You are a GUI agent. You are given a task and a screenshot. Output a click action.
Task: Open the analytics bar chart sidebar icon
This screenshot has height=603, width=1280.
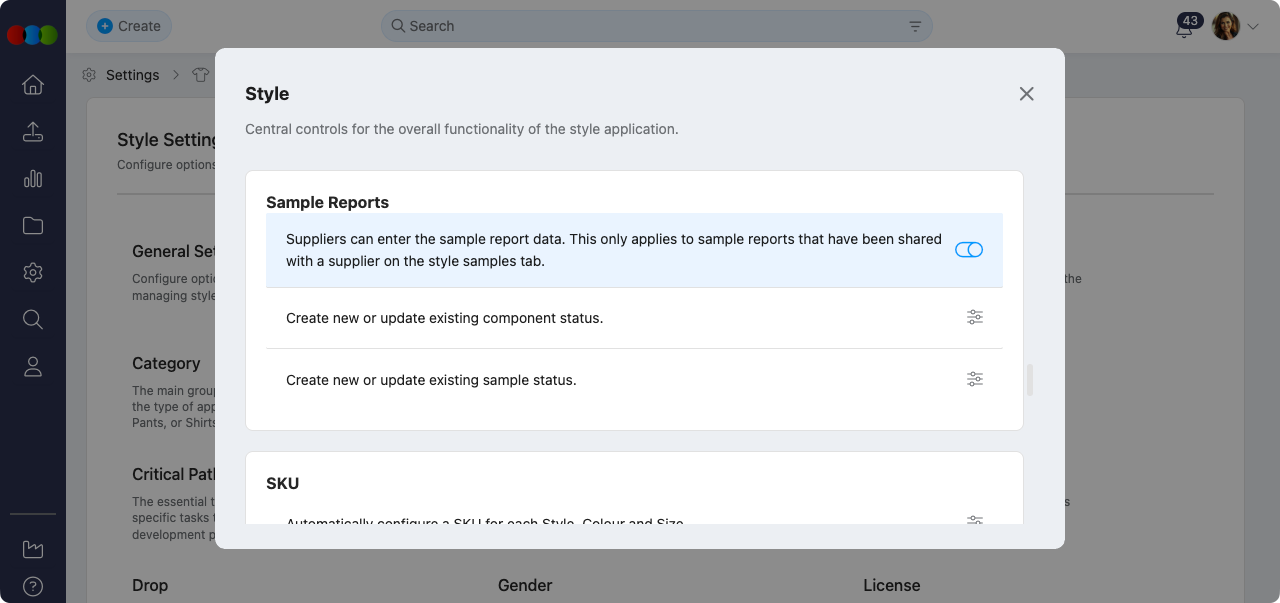pos(32,178)
